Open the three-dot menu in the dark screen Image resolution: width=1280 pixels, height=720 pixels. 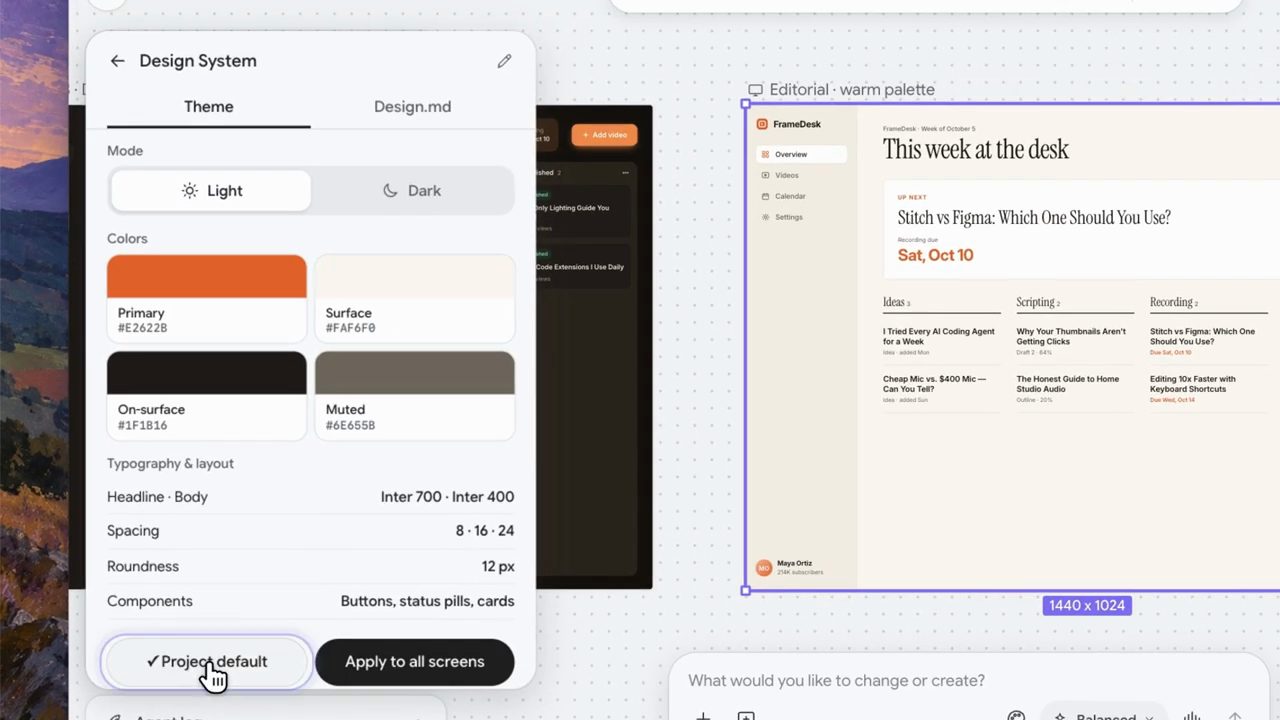point(626,172)
